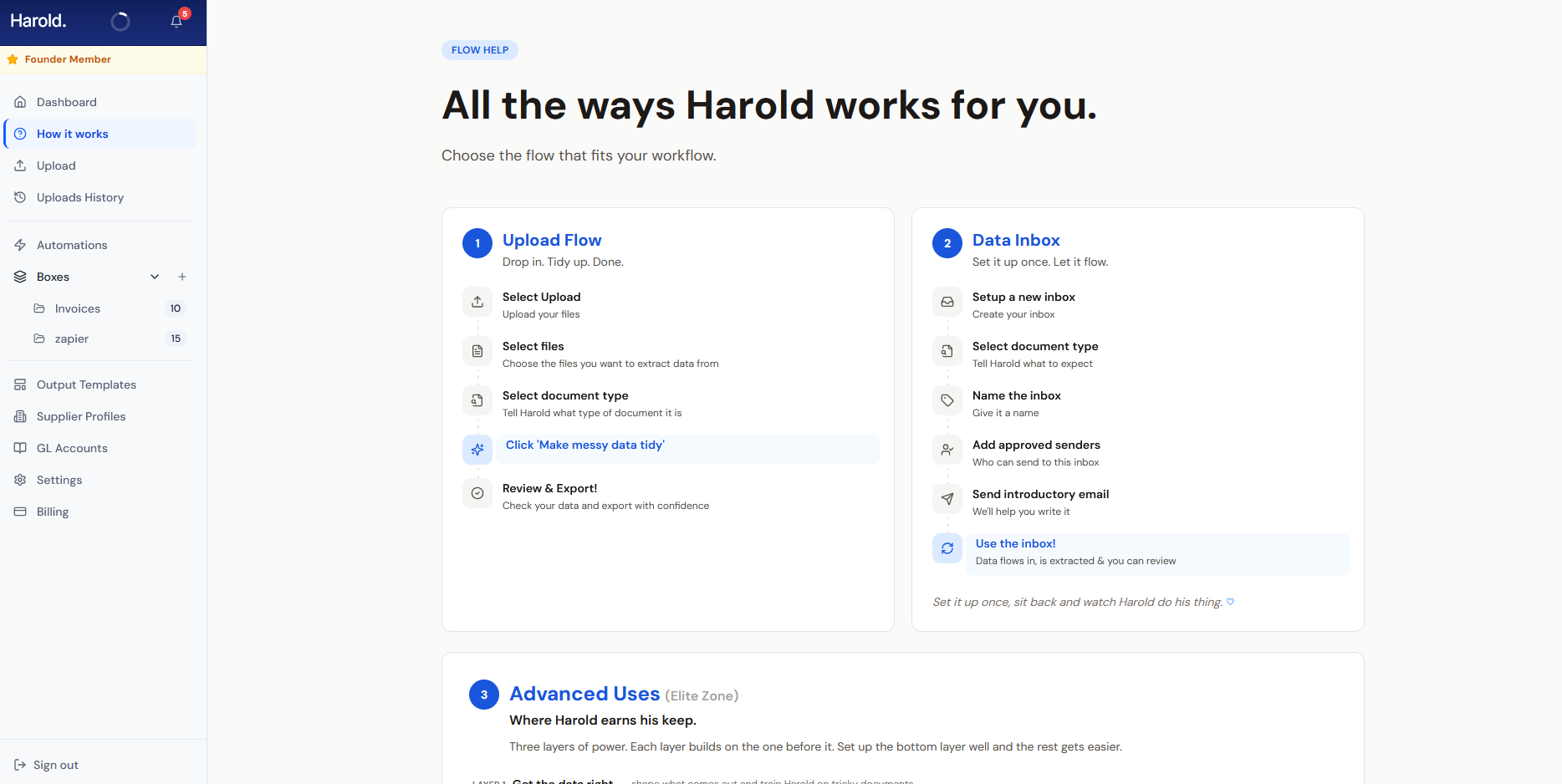This screenshot has height=784, width=1562.
Task: Click the Boxes layers icon
Action: point(20,277)
